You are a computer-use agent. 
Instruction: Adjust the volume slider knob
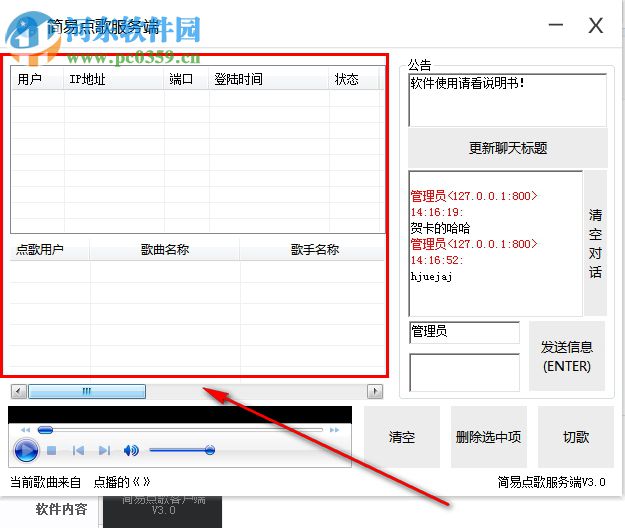(210, 450)
